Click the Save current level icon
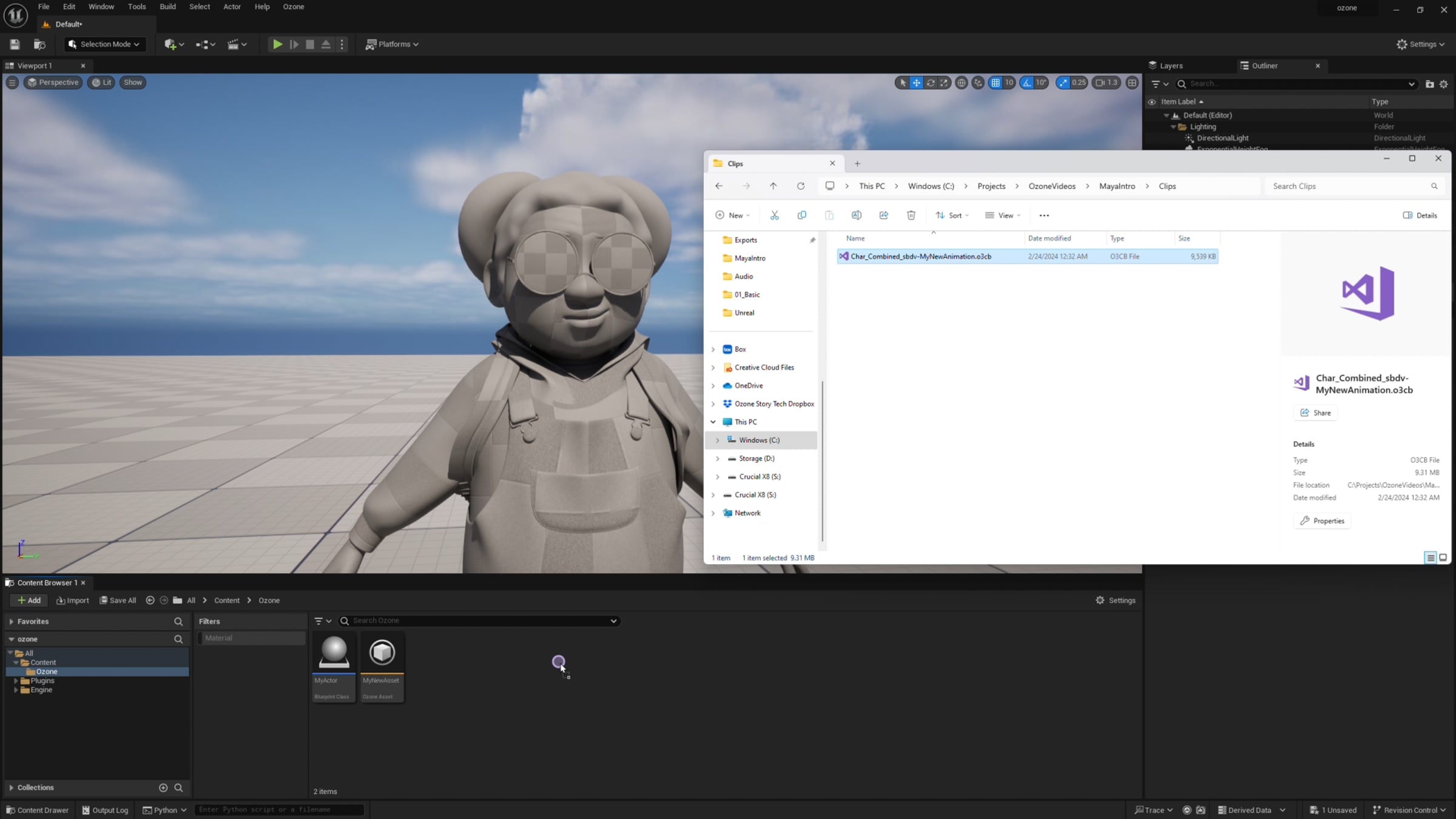Image resolution: width=1456 pixels, height=819 pixels. pyautogui.click(x=15, y=44)
